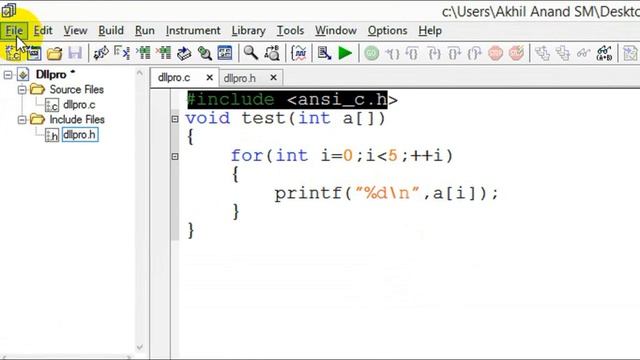Click the green grid icon with red X
The width and height of the screenshot is (640, 360).
point(164,53)
